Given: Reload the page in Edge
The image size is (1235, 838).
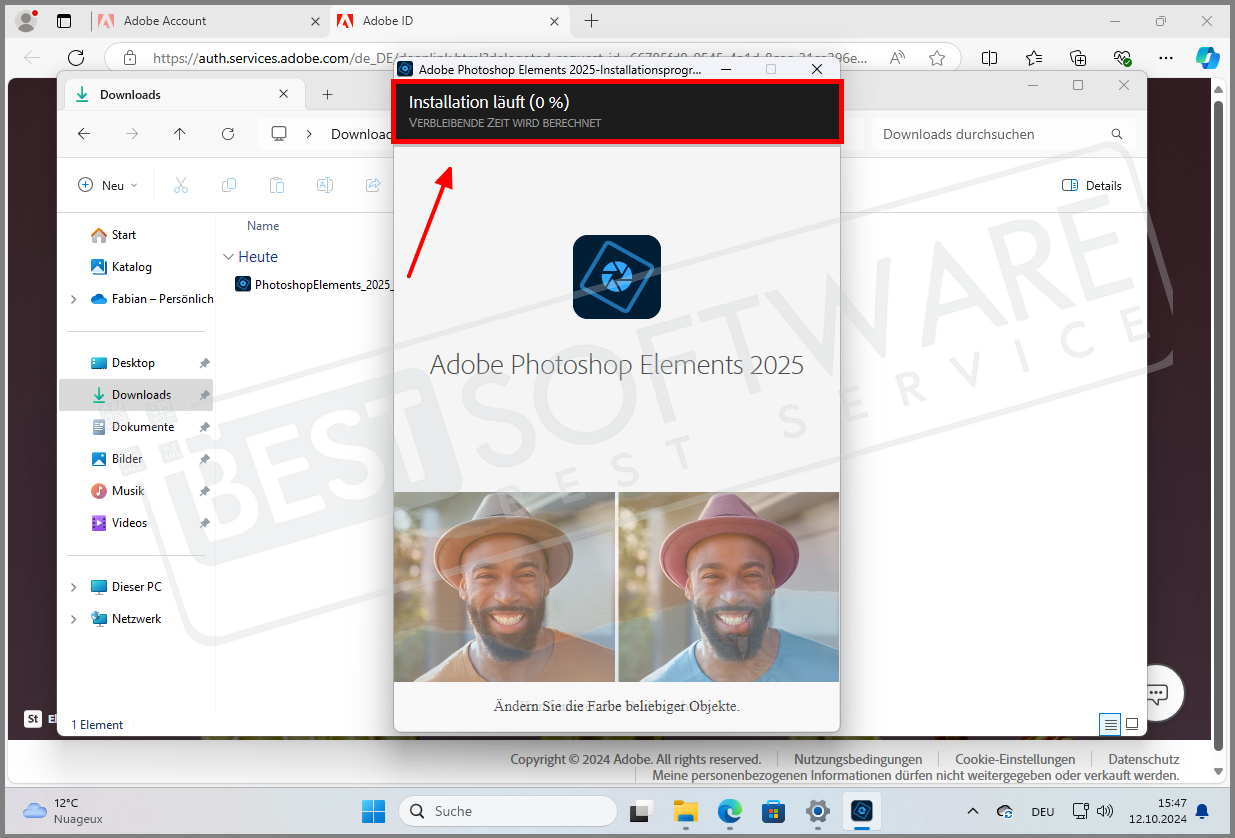Looking at the screenshot, I should point(76,58).
